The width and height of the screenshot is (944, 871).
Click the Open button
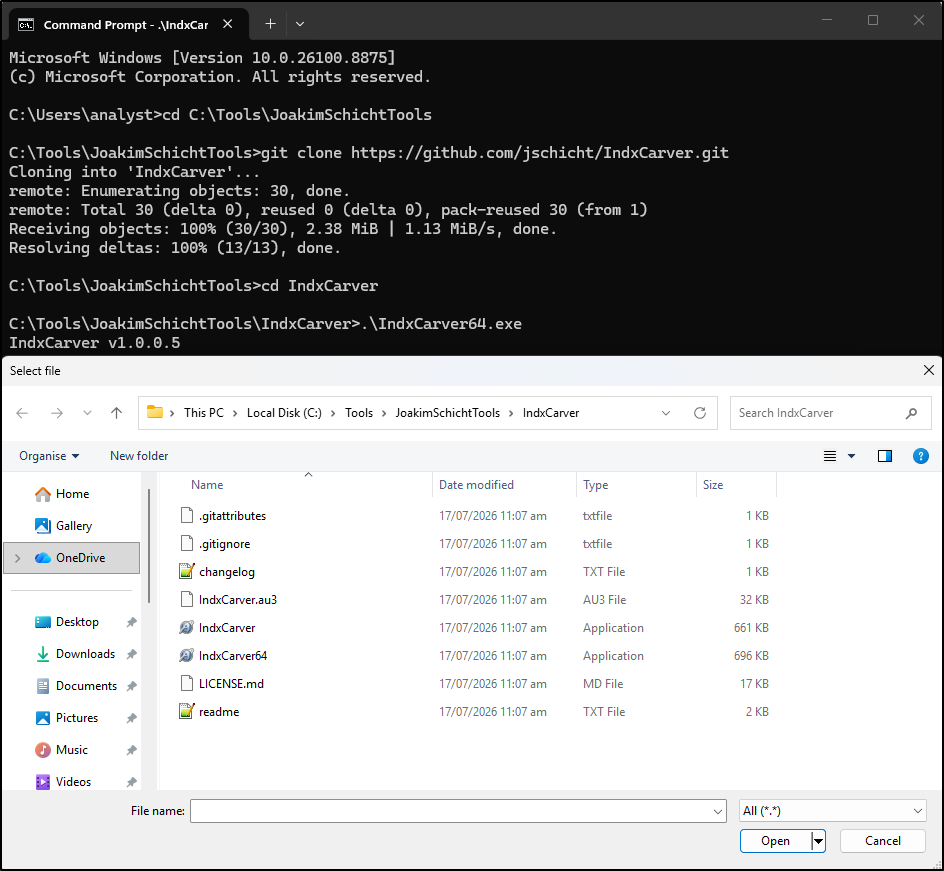(775, 841)
